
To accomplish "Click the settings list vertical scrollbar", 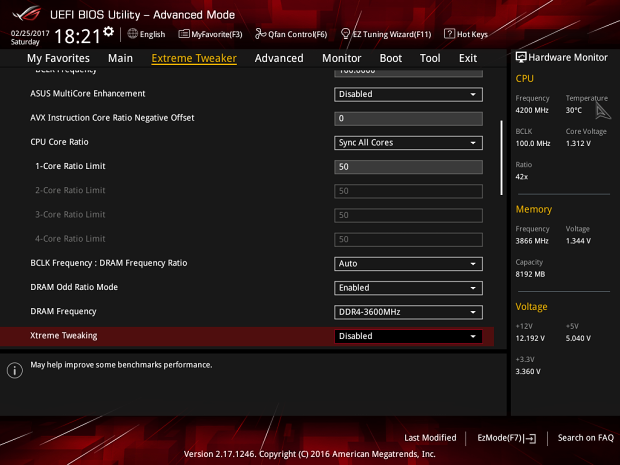I will coord(501,157).
